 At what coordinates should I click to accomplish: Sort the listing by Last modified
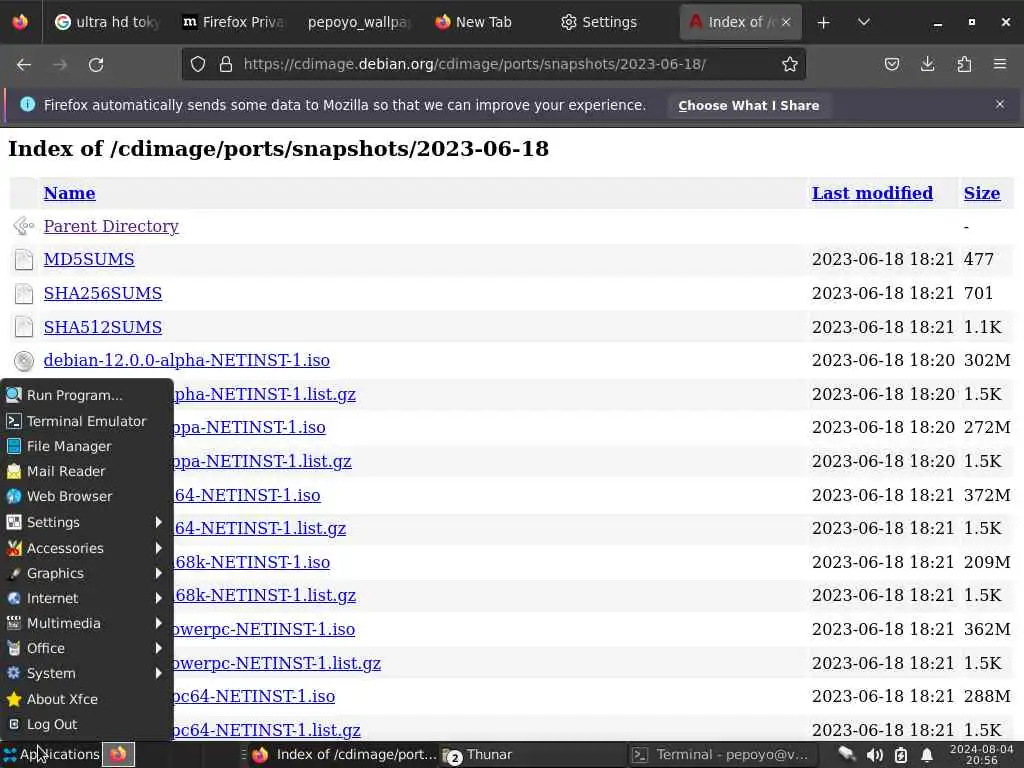tap(872, 193)
